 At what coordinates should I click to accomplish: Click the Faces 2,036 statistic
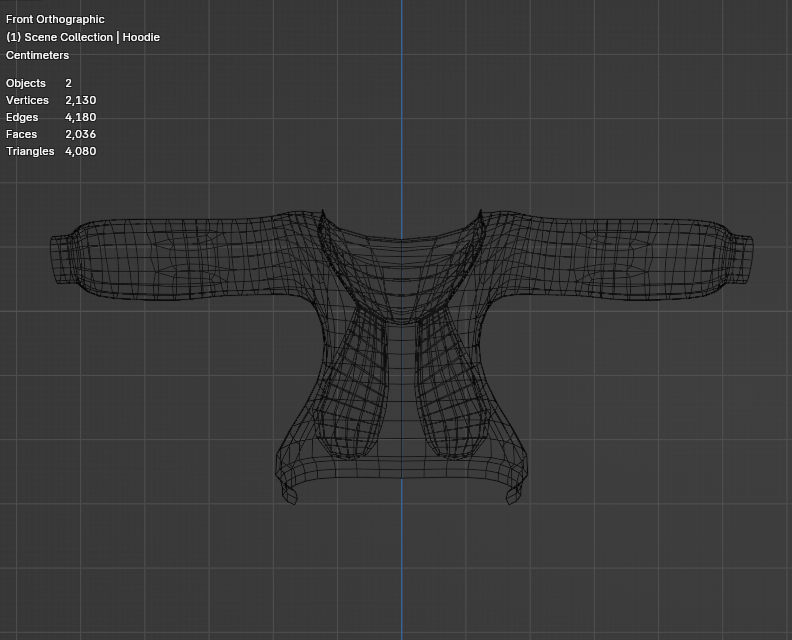[x=51, y=134]
